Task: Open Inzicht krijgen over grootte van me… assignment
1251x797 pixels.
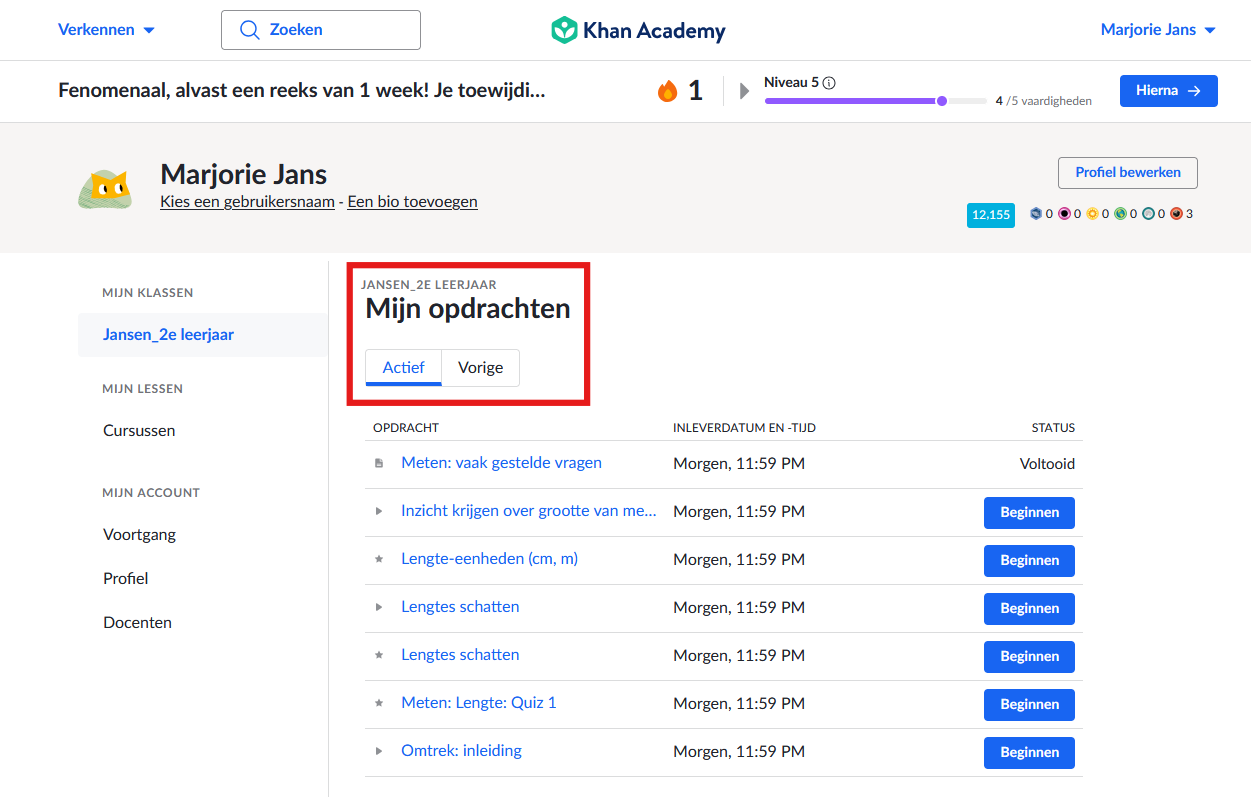Action: tap(529, 511)
